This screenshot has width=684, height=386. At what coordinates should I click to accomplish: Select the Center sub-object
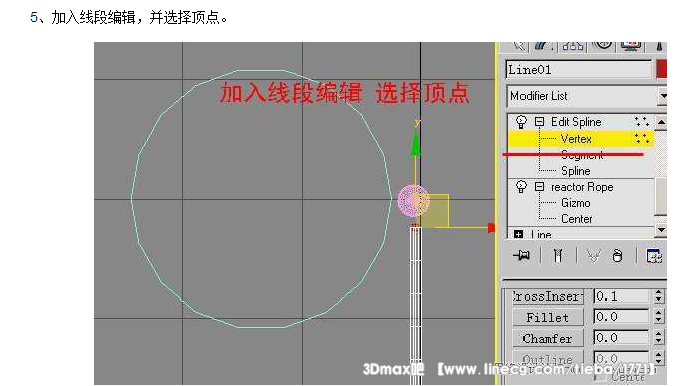(x=576, y=219)
